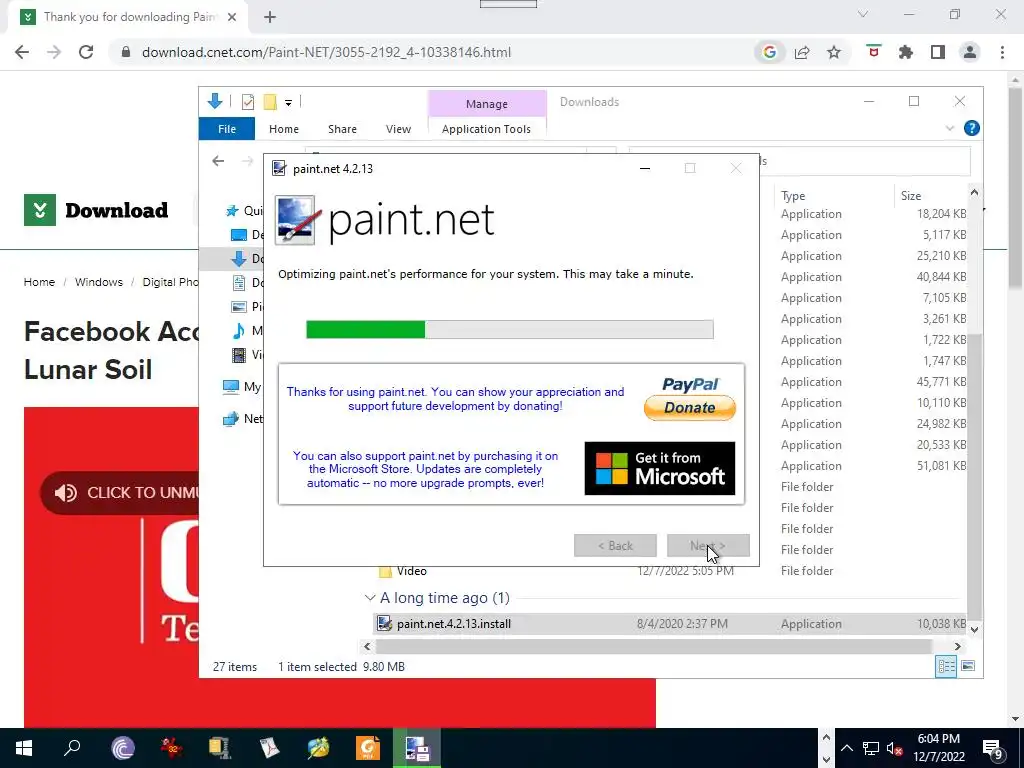The image size is (1024, 768).
Task: Open the Application Tools tab
Action: pos(487,129)
